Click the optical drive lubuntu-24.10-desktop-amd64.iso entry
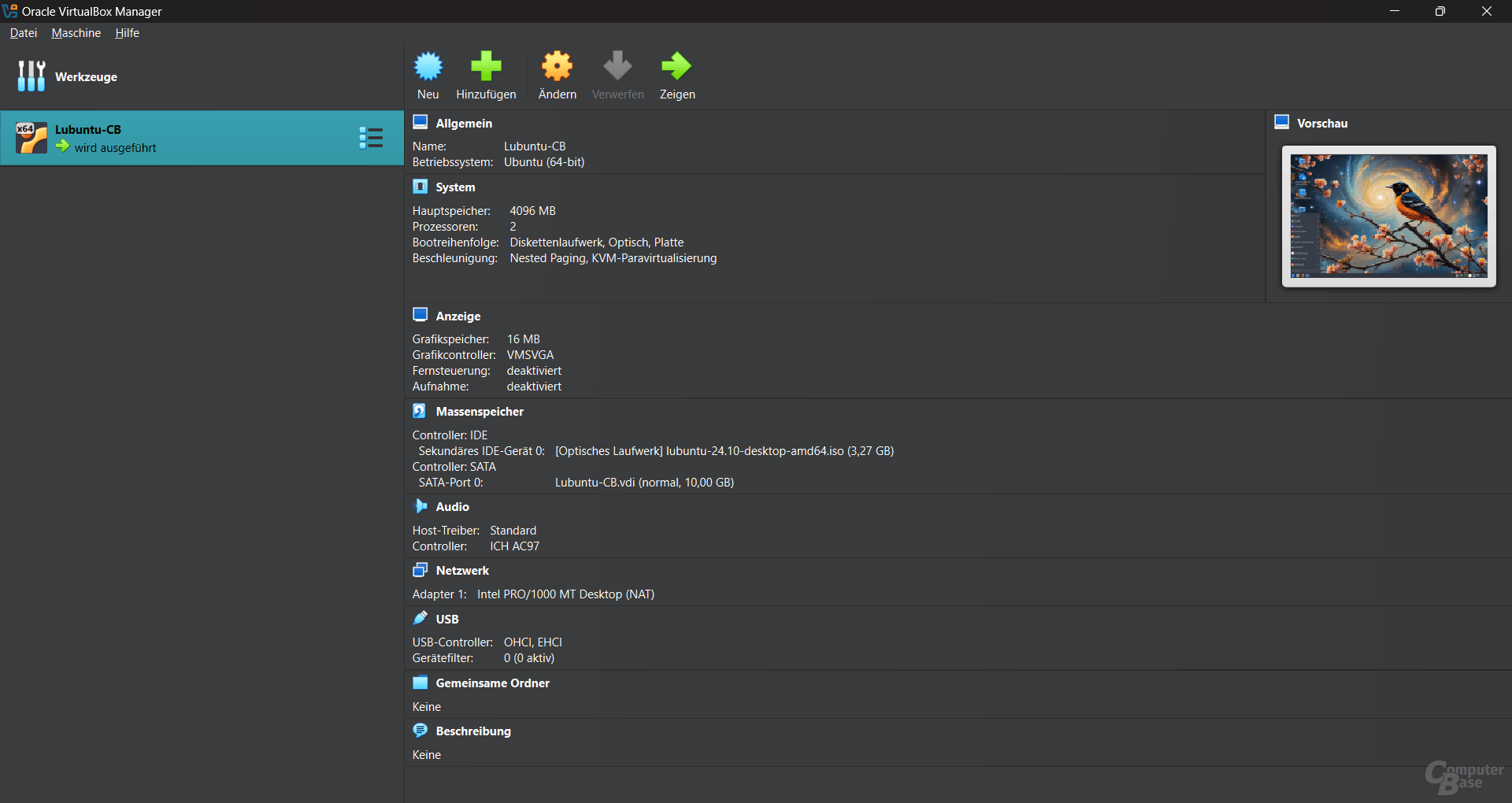Image resolution: width=1512 pixels, height=803 pixels. pos(724,451)
